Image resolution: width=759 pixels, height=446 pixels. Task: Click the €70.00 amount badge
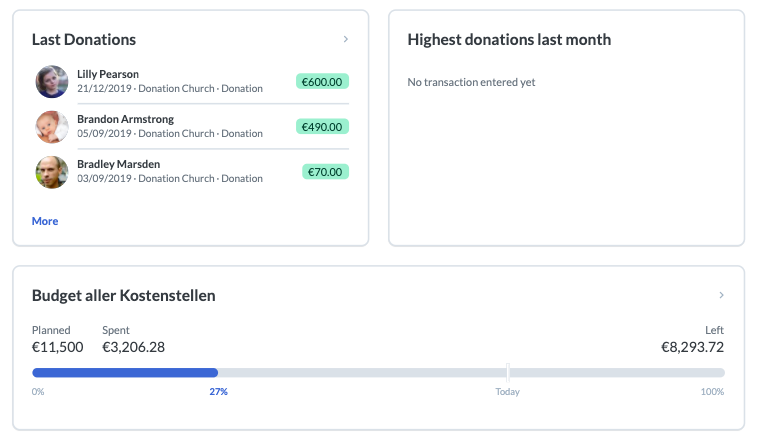coord(325,172)
